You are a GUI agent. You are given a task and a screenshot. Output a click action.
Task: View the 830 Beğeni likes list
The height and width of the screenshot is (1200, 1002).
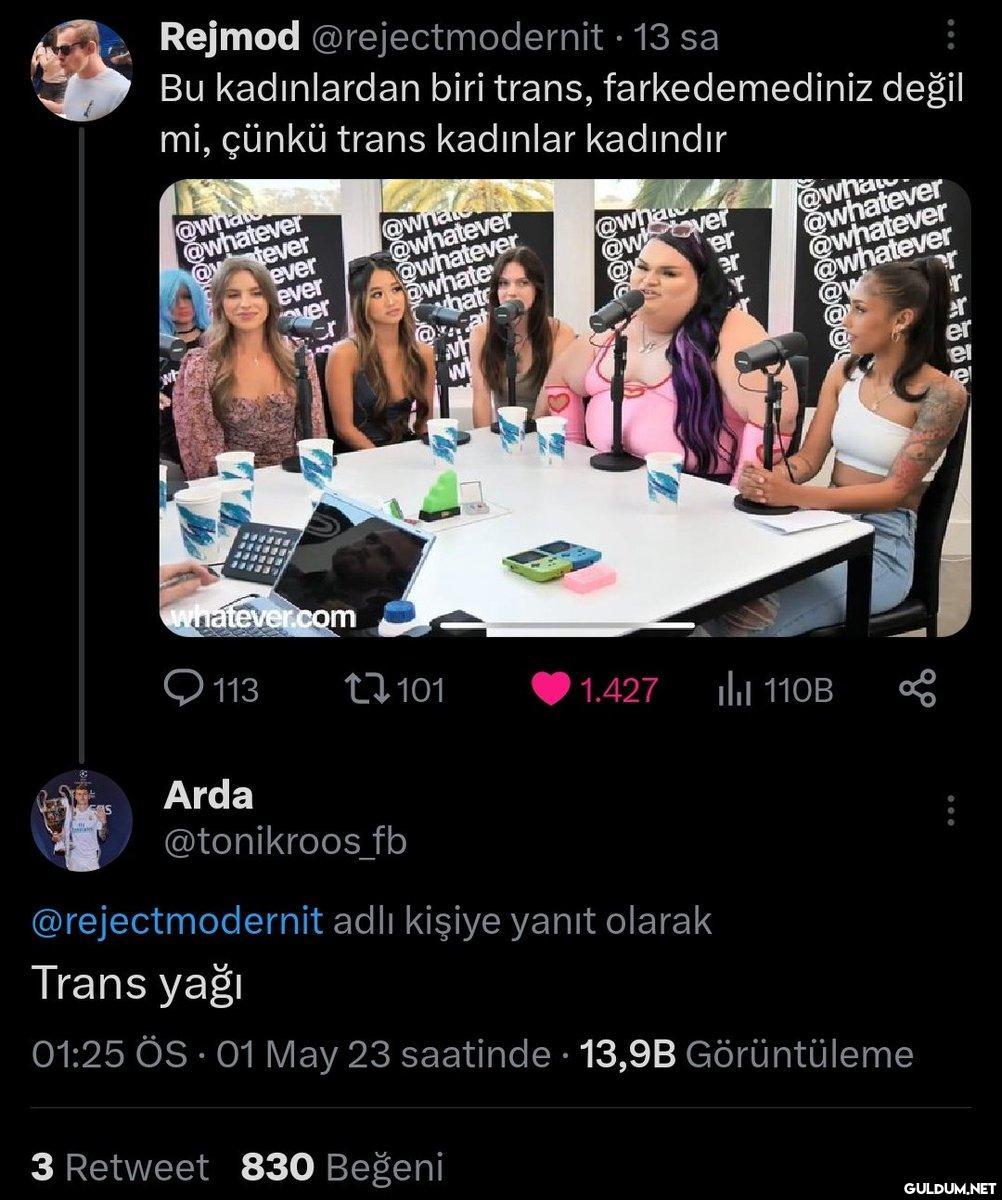click(342, 1167)
